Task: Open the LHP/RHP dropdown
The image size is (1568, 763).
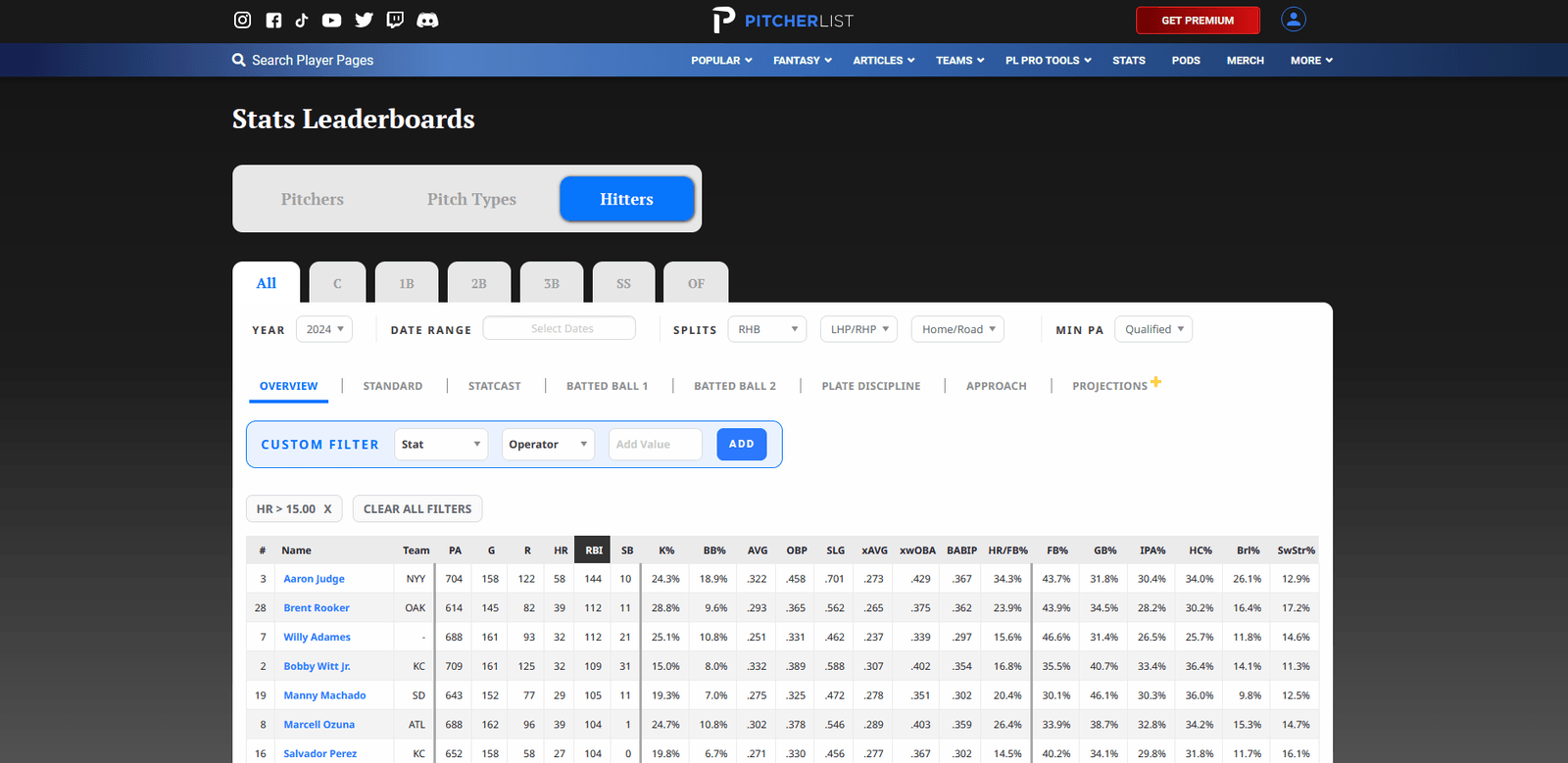Action: [858, 329]
